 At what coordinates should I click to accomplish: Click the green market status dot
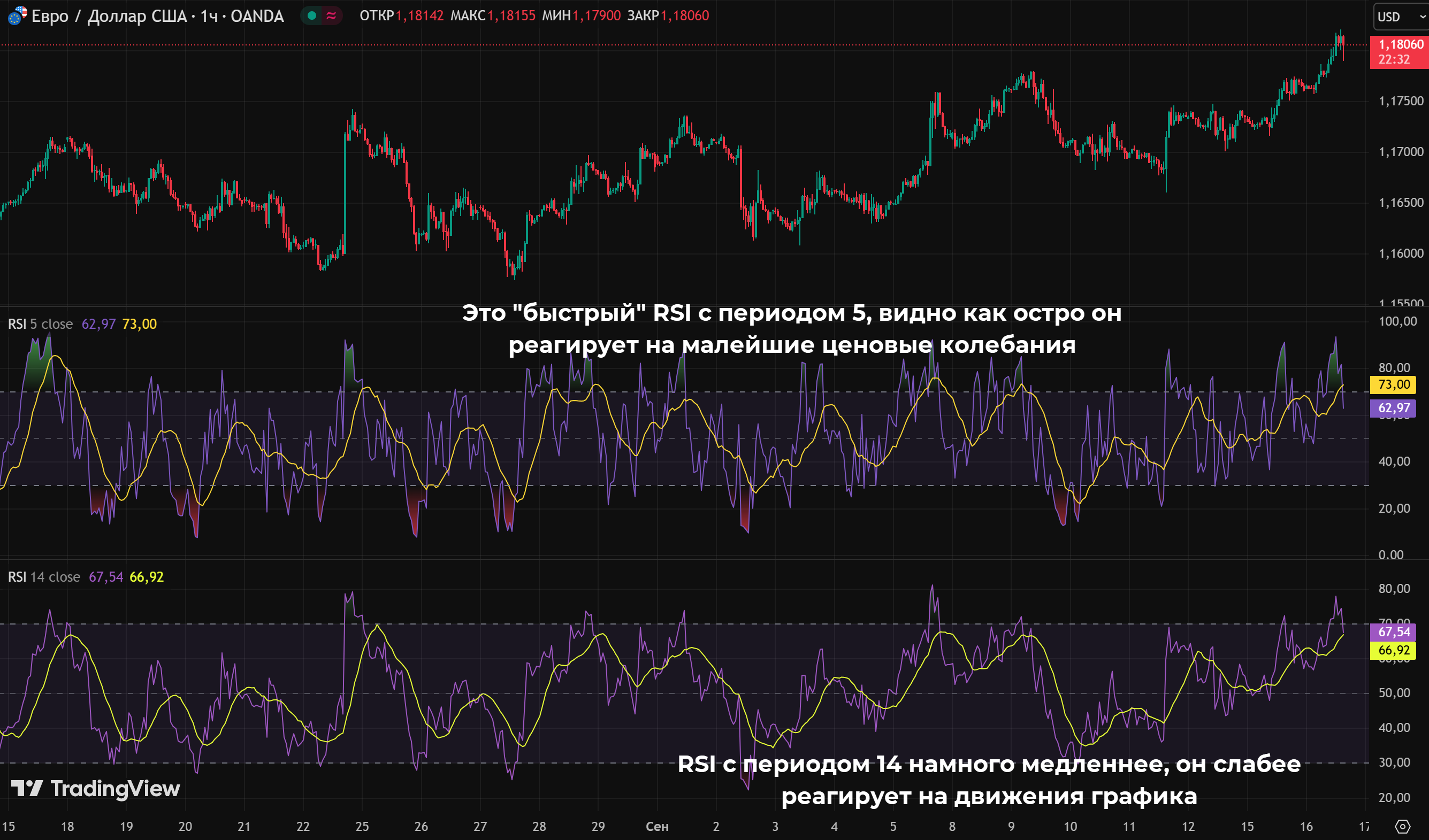pyautogui.click(x=311, y=16)
